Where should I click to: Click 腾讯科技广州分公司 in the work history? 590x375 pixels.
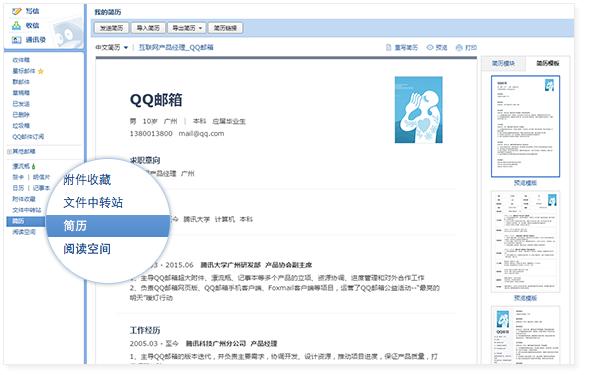[x=216, y=344]
